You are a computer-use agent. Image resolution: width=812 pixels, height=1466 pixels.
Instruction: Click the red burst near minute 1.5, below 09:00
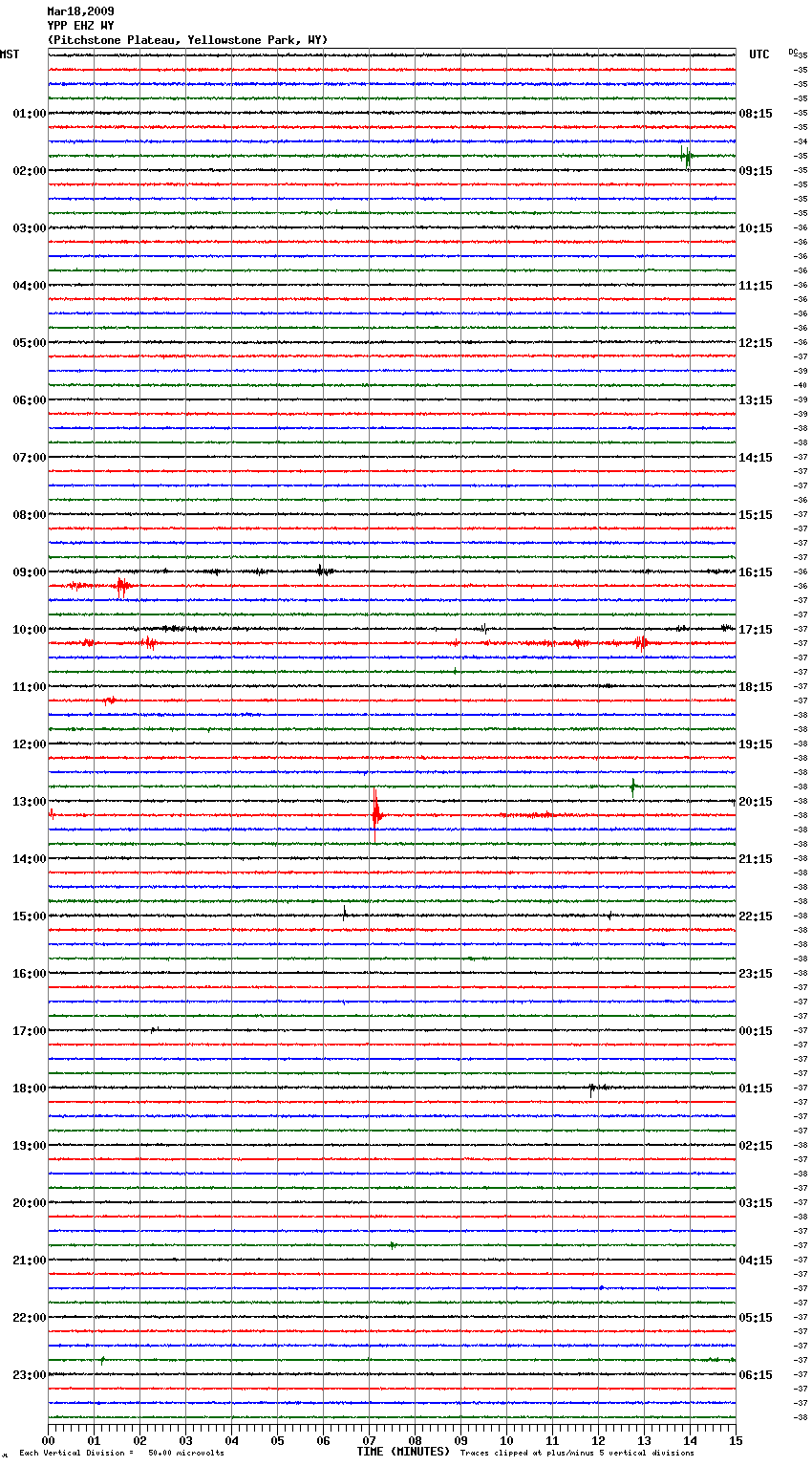[121, 586]
